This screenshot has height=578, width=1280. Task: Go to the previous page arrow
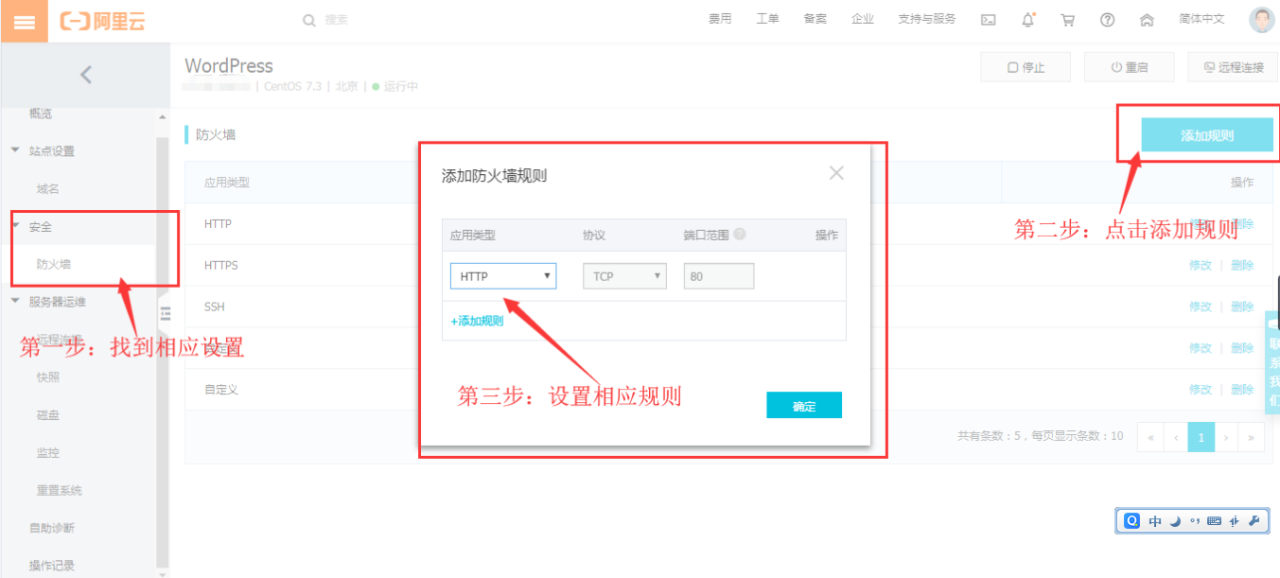pyautogui.click(x=1175, y=437)
